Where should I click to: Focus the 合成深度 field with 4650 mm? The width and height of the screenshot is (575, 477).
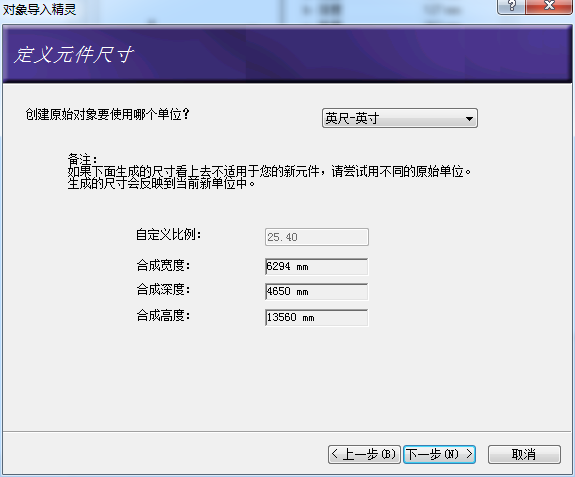[317, 291]
